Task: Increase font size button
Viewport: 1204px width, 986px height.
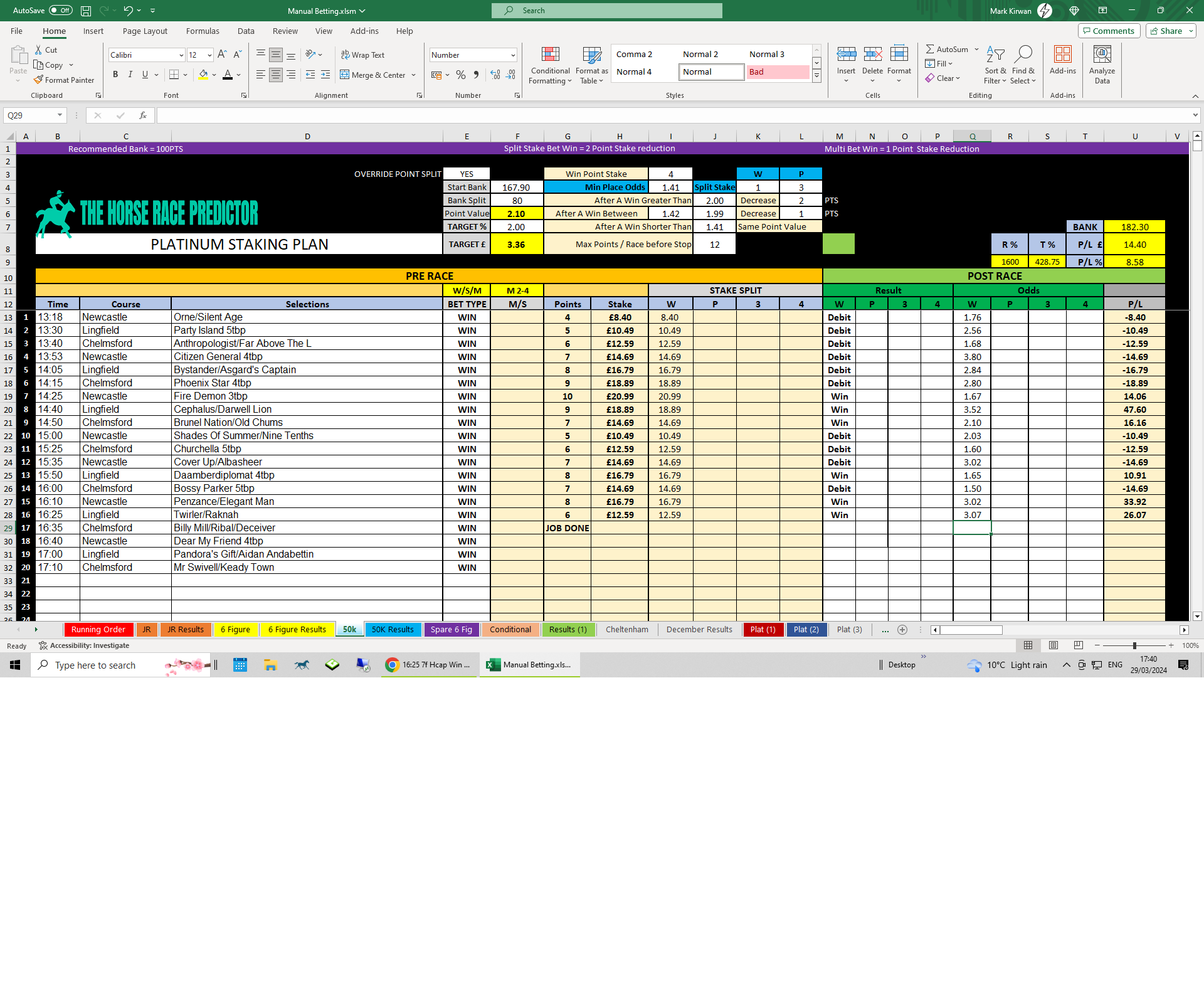Action: (x=222, y=55)
